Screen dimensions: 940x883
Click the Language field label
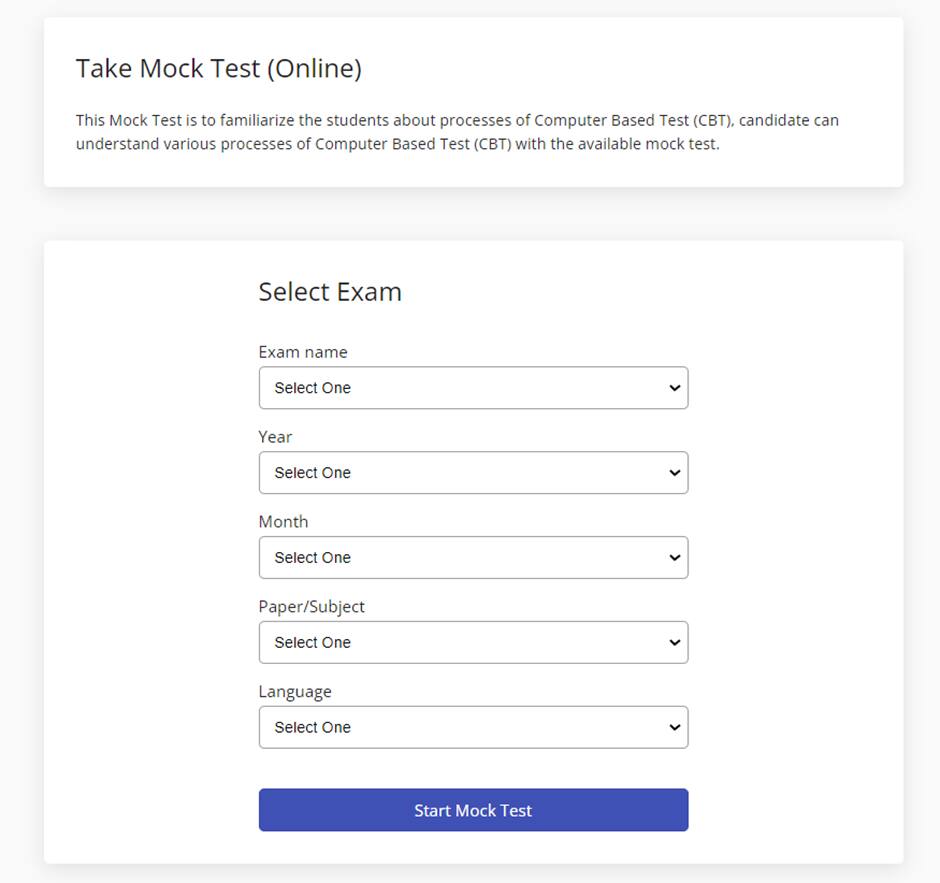[x=295, y=692]
